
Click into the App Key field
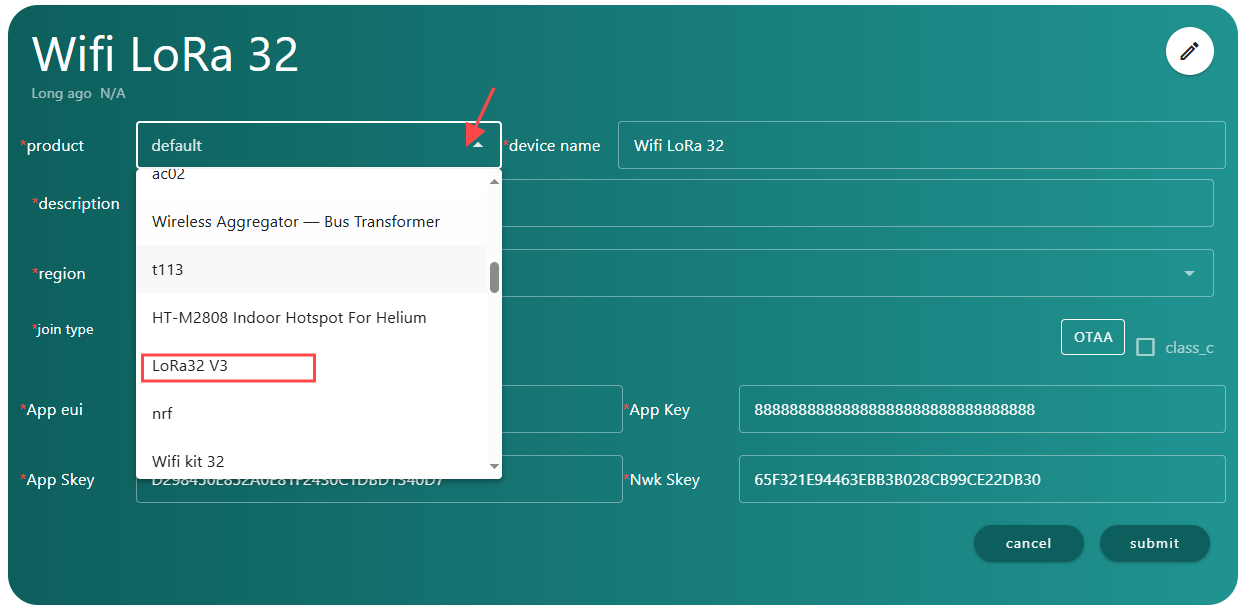982,409
